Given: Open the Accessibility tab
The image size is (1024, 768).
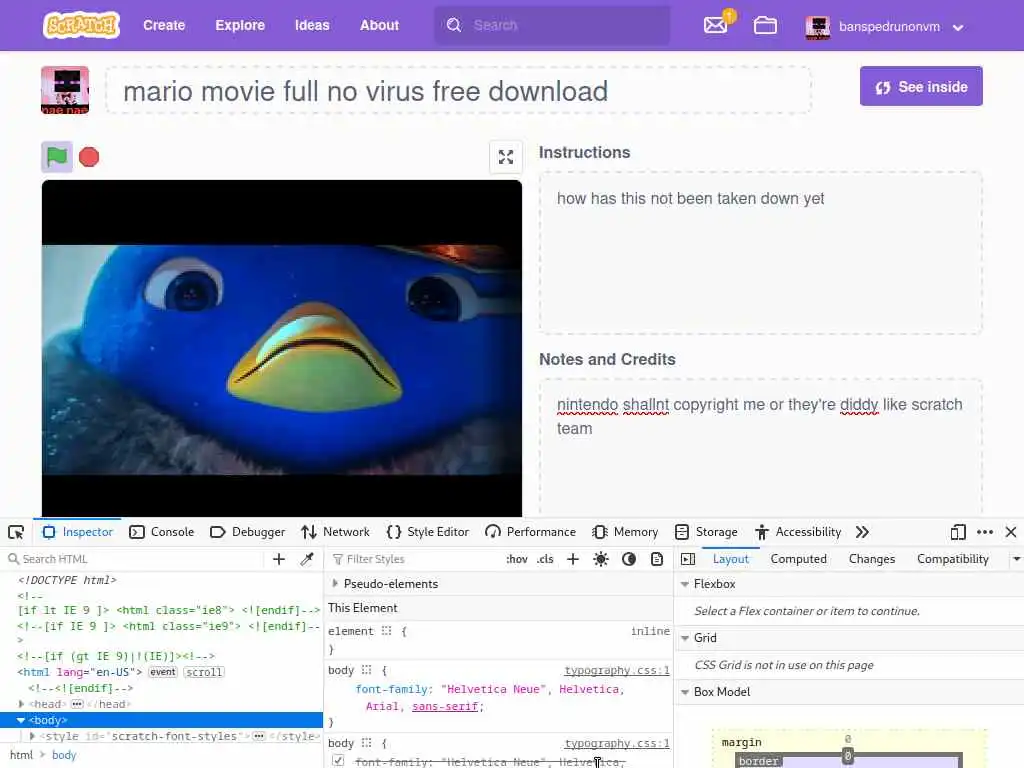Looking at the screenshot, I should (x=798, y=532).
